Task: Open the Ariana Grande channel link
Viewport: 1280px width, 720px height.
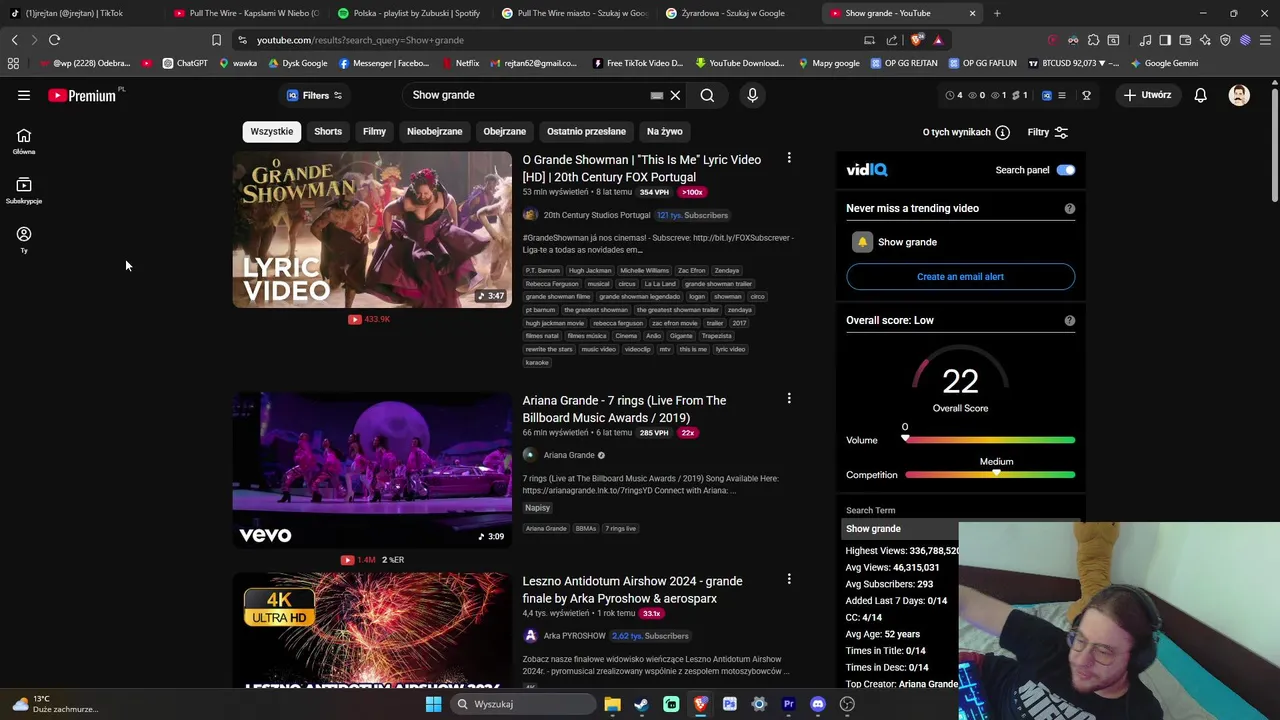Action: (x=569, y=455)
